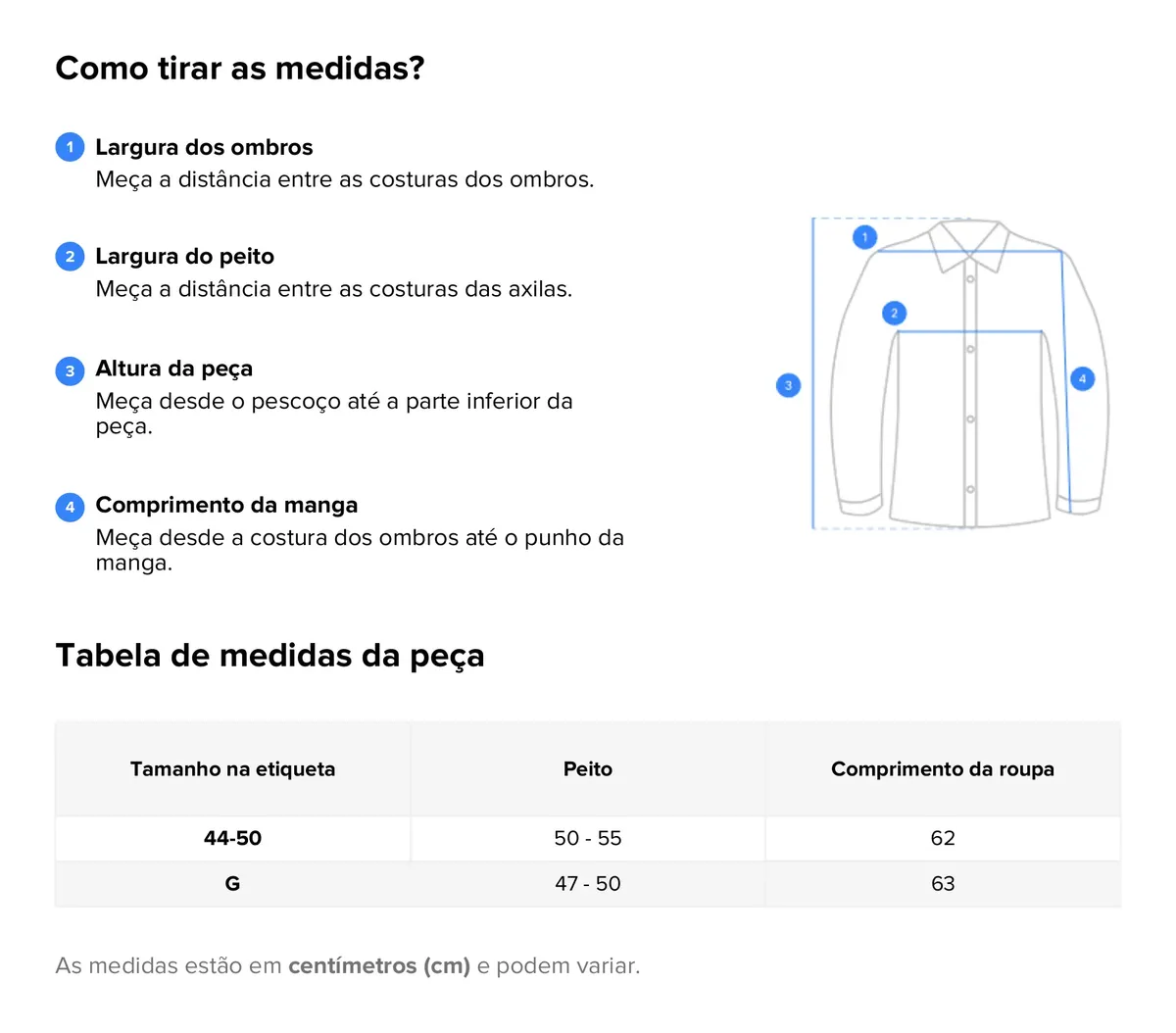Click the 44-50 size row label

click(x=232, y=838)
